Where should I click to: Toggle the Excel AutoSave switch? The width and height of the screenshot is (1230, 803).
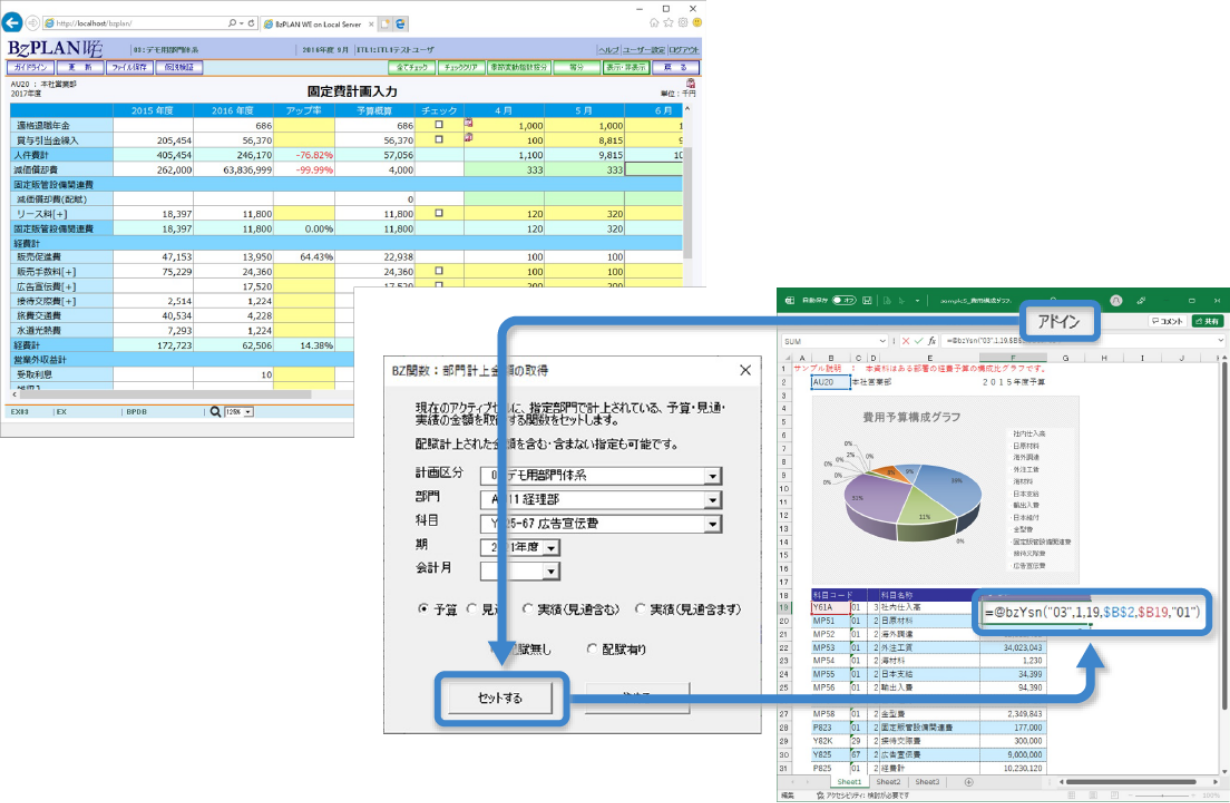843,300
